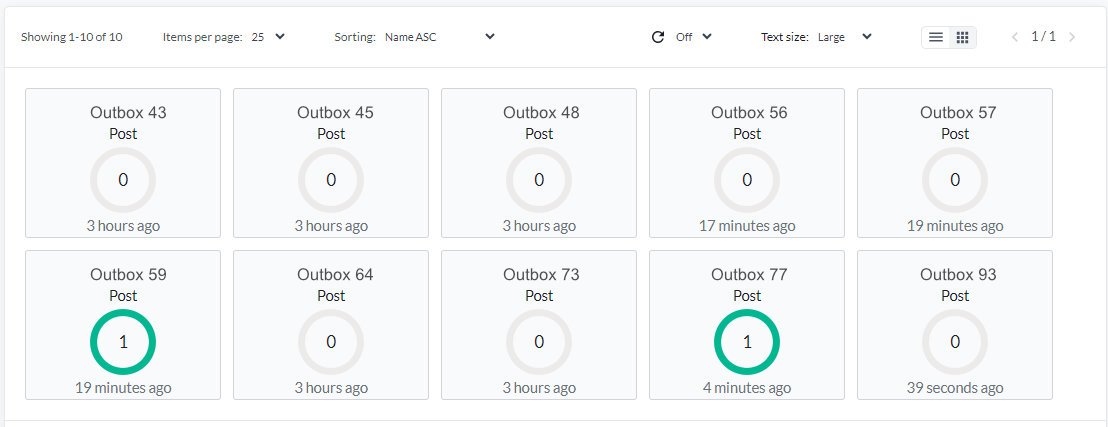Click the Outbox 59 title

[128, 274]
